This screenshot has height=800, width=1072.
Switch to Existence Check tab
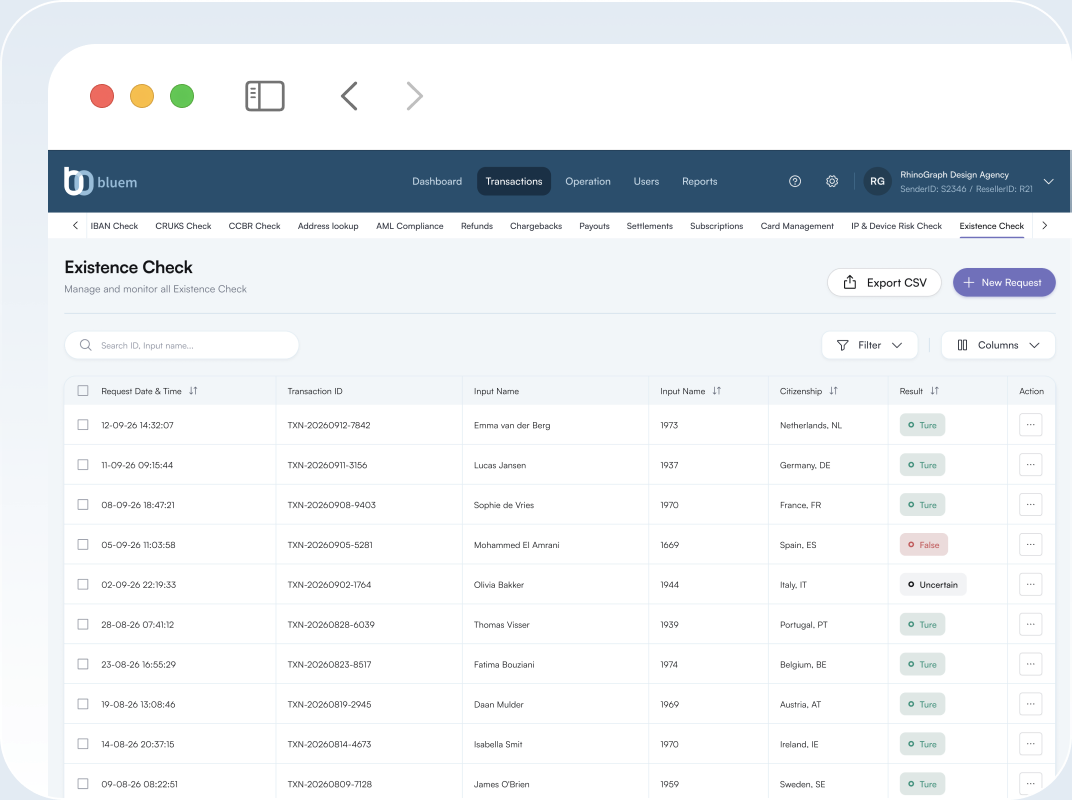coord(991,226)
